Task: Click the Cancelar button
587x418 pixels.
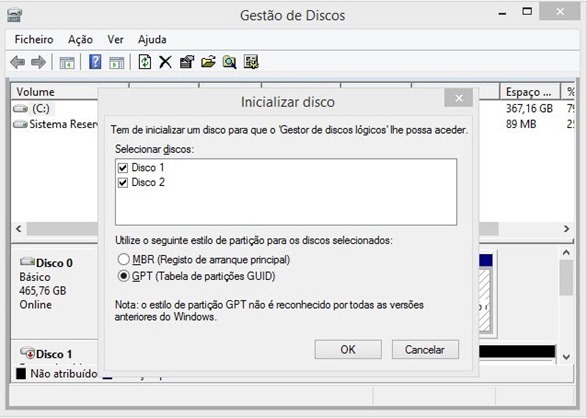Action: point(425,350)
